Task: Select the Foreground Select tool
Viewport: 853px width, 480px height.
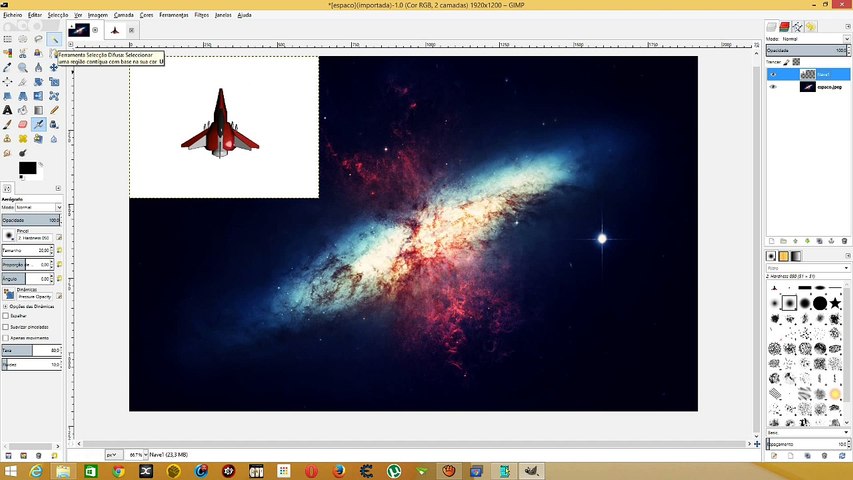Action: [38, 53]
